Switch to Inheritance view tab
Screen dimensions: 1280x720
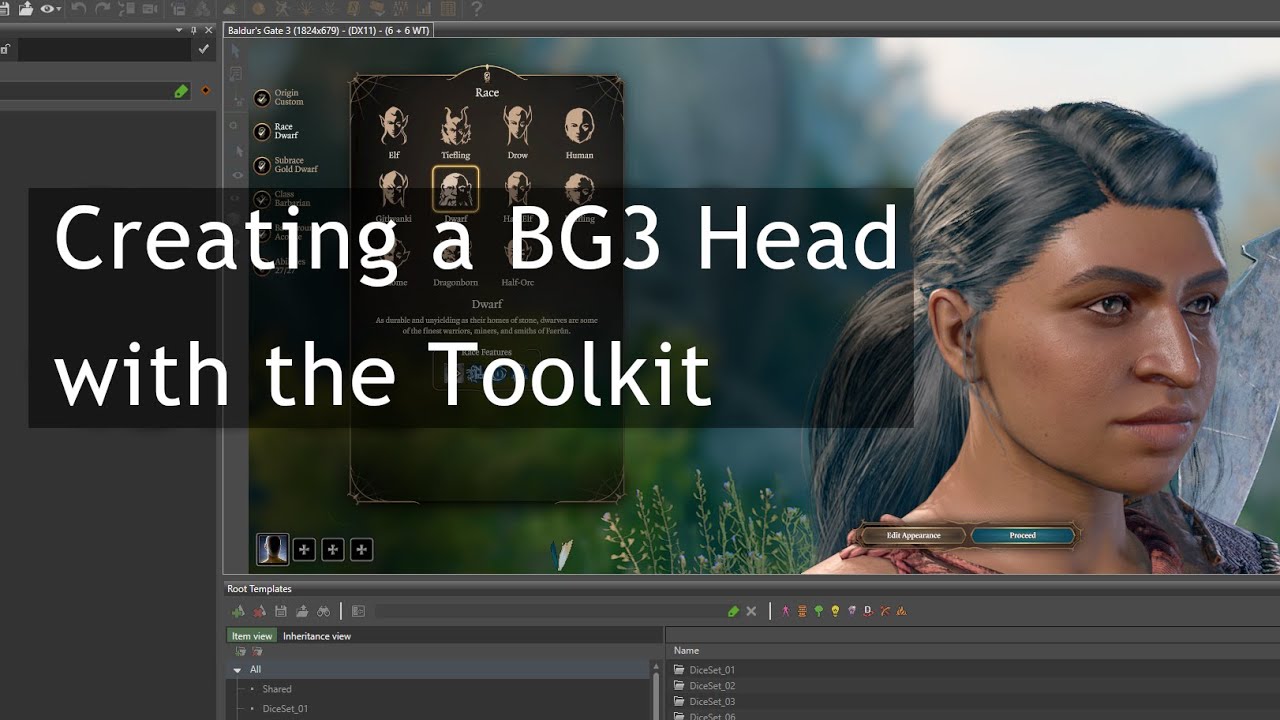[317, 636]
